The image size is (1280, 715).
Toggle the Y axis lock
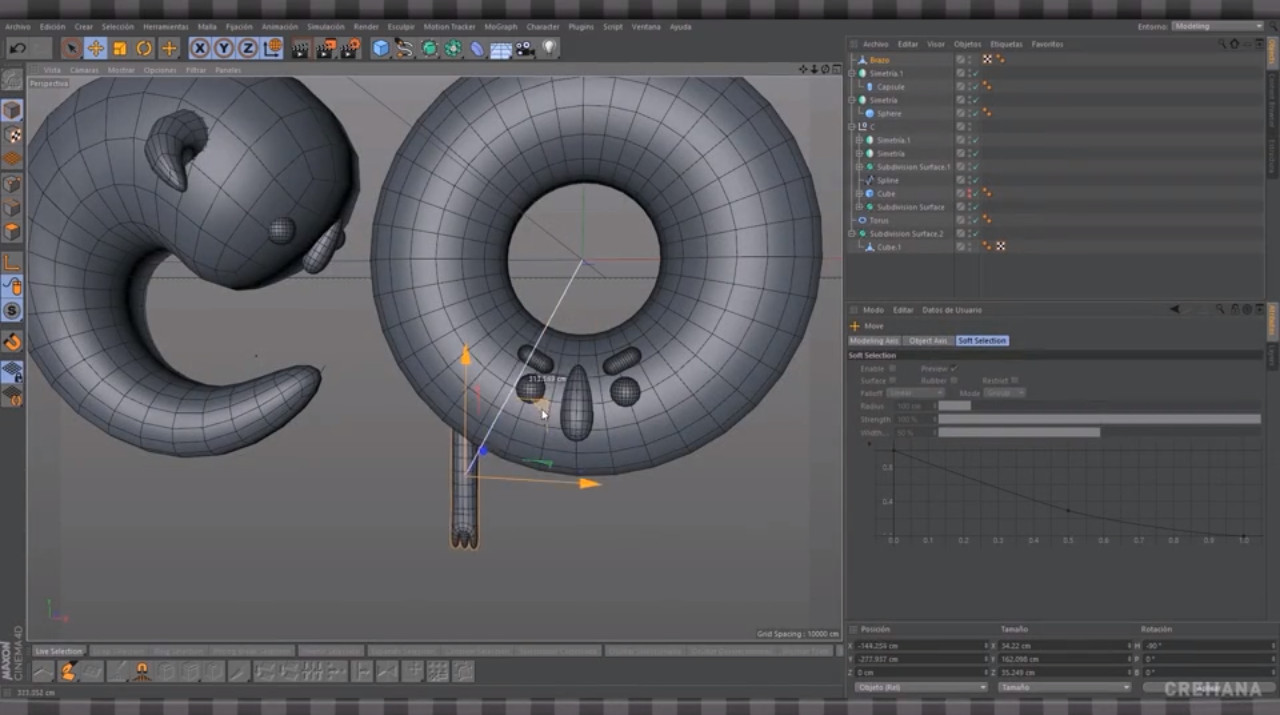[224, 48]
